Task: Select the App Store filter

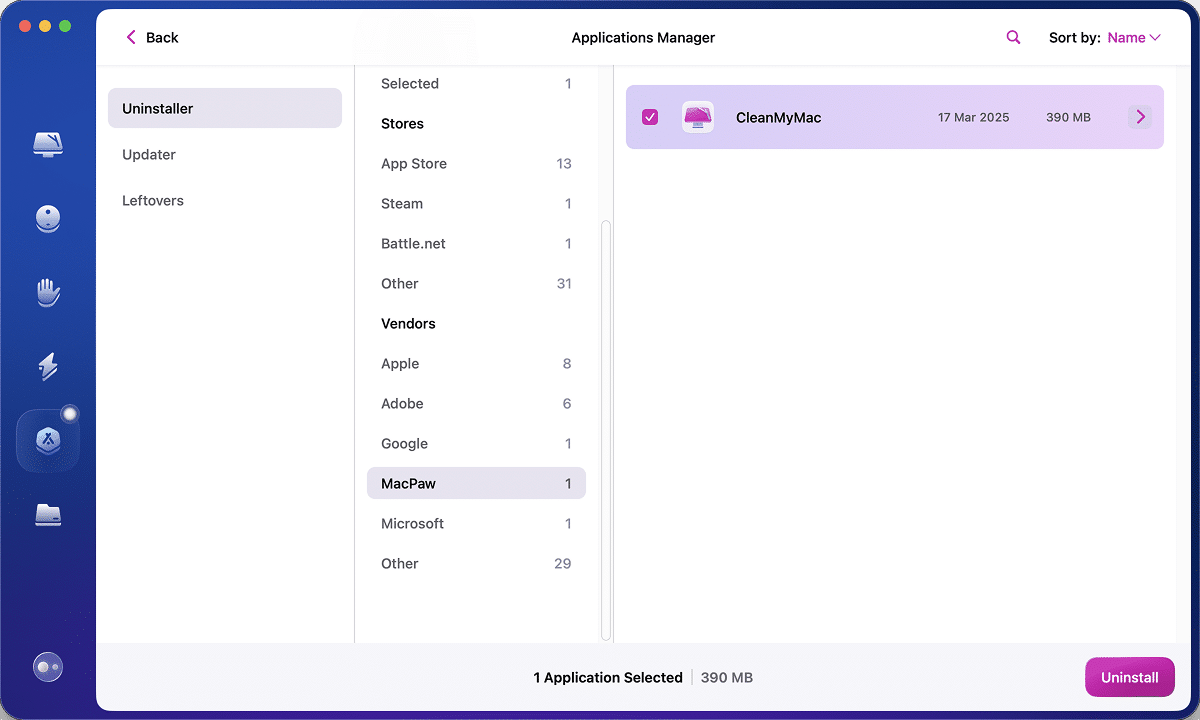Action: (x=476, y=164)
